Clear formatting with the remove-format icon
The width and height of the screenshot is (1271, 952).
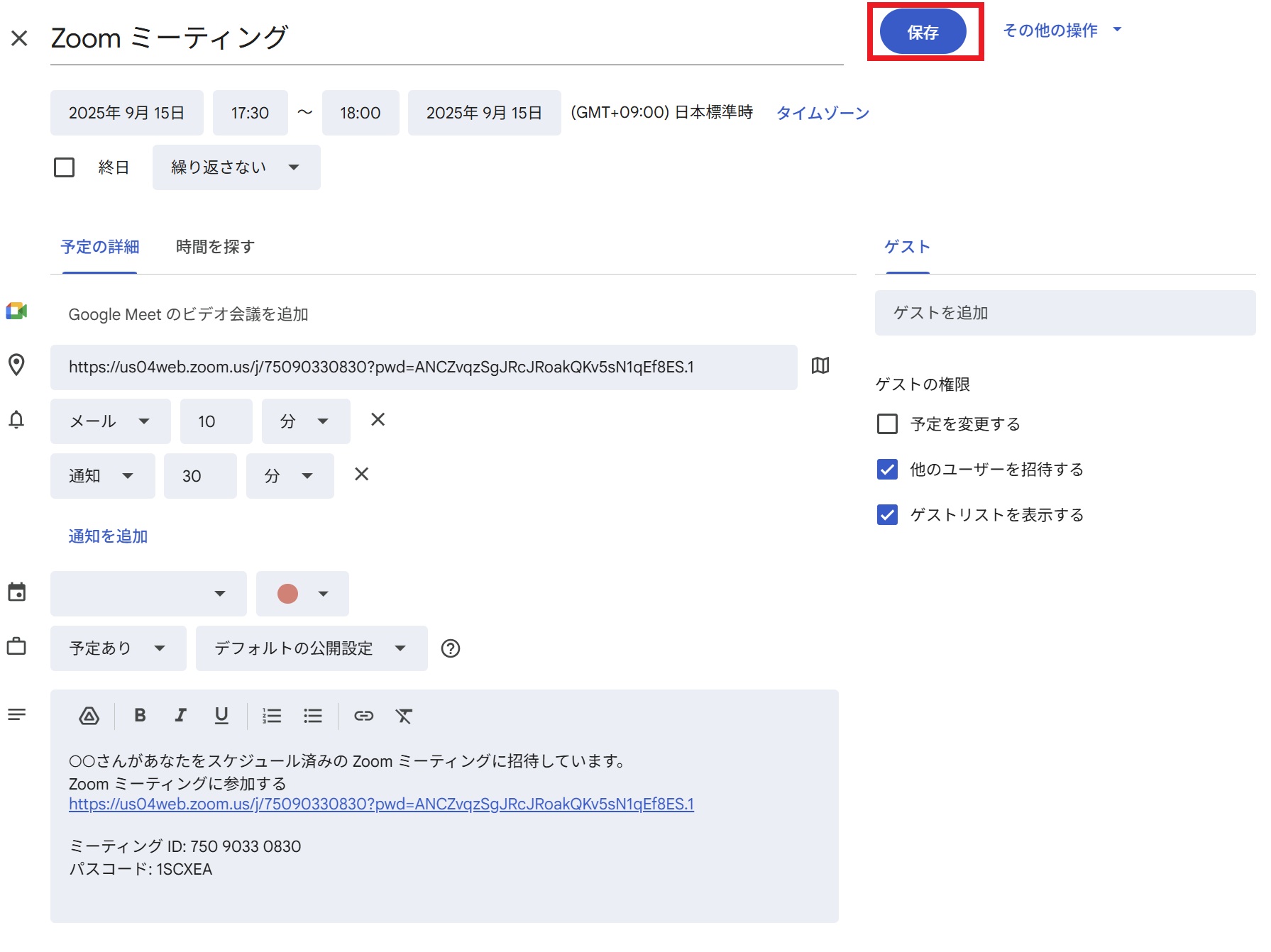click(x=404, y=716)
